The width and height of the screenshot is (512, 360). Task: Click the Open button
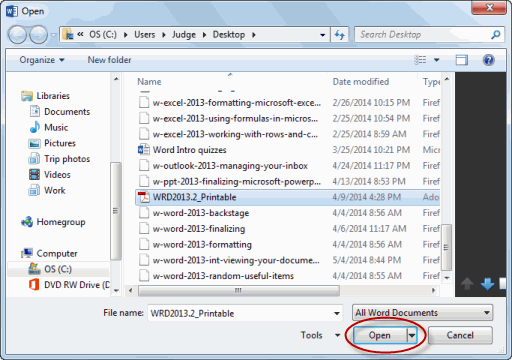380,335
